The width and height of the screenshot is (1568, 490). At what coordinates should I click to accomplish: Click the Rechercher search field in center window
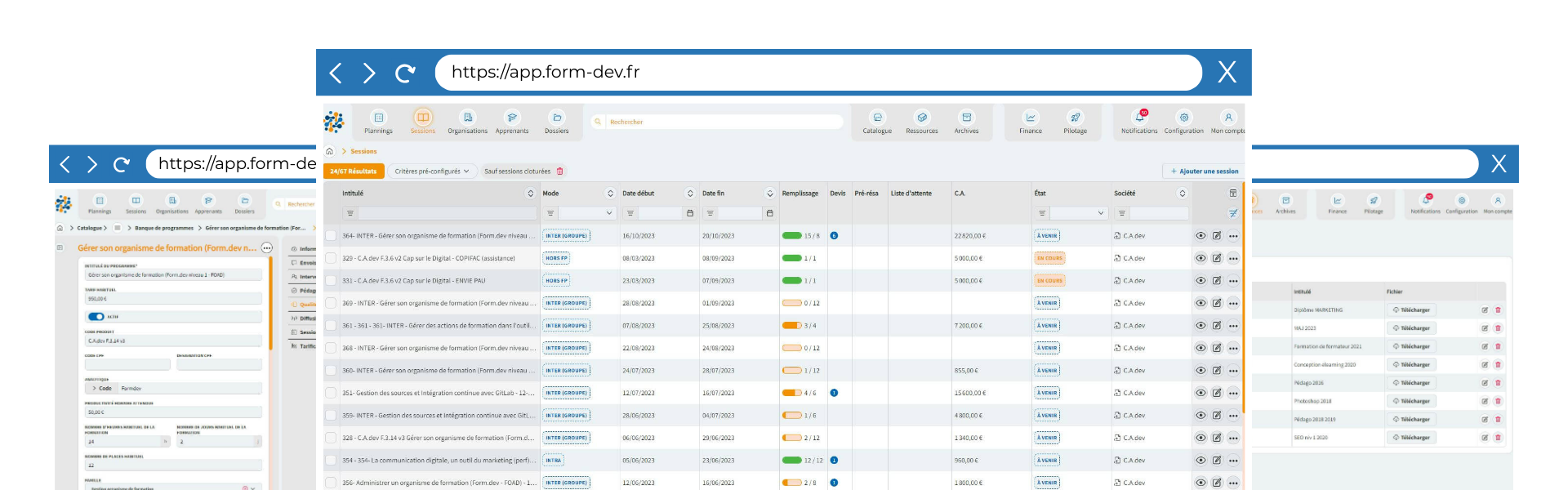coord(719,122)
